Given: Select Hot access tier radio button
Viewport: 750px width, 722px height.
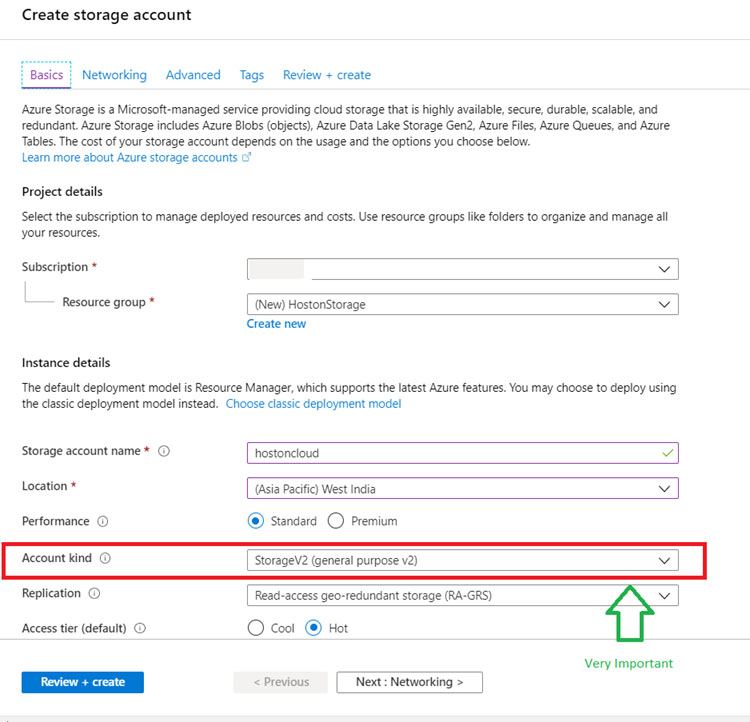Looking at the screenshot, I should click(x=315, y=628).
